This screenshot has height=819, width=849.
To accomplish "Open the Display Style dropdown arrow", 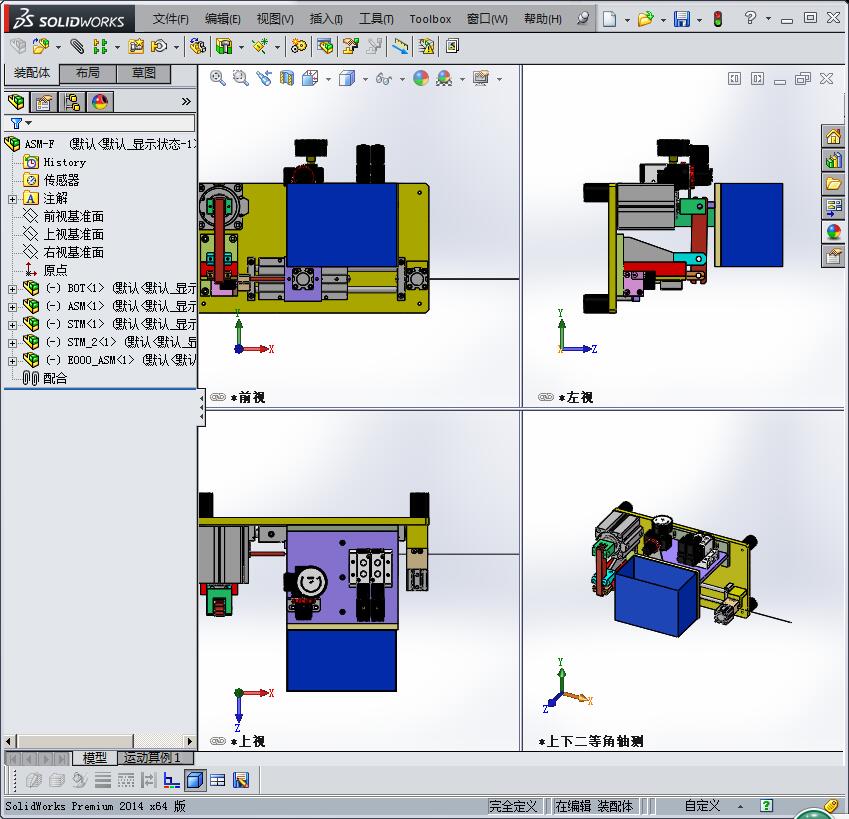I will pyautogui.click(x=365, y=80).
